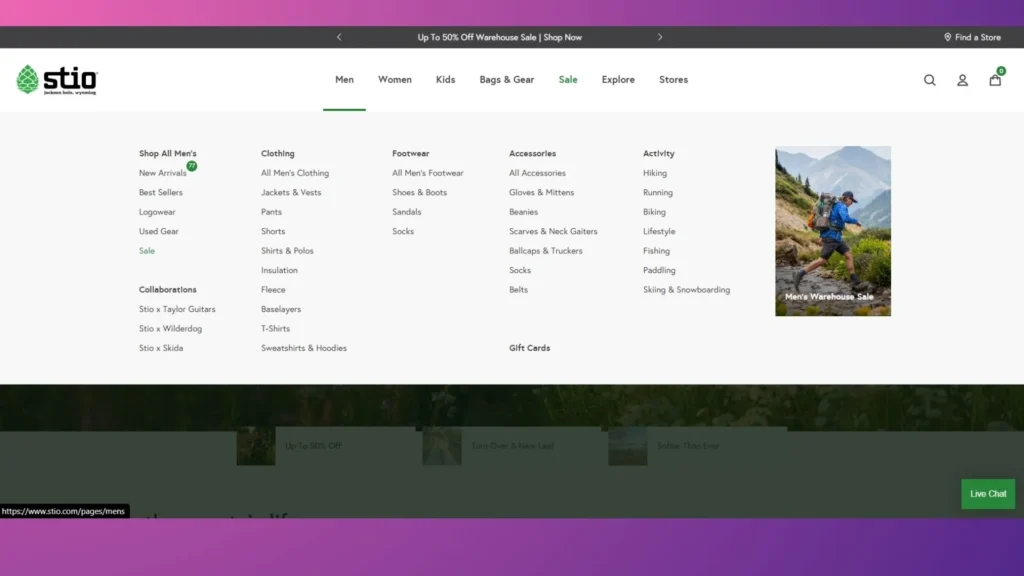Click the green 0 badge on the cart
The width and height of the screenshot is (1024, 576).
1002,72
